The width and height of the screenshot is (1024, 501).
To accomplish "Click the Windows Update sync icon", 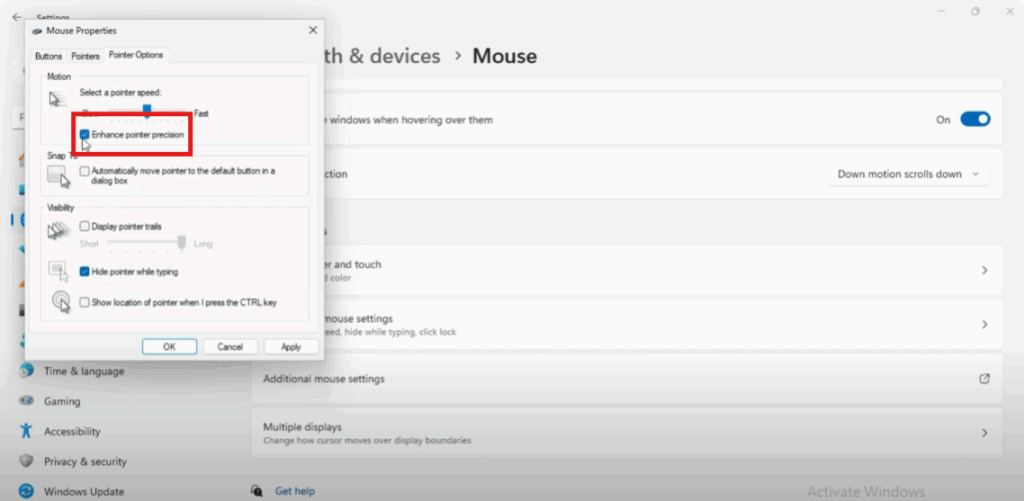I will pyautogui.click(x=26, y=491).
